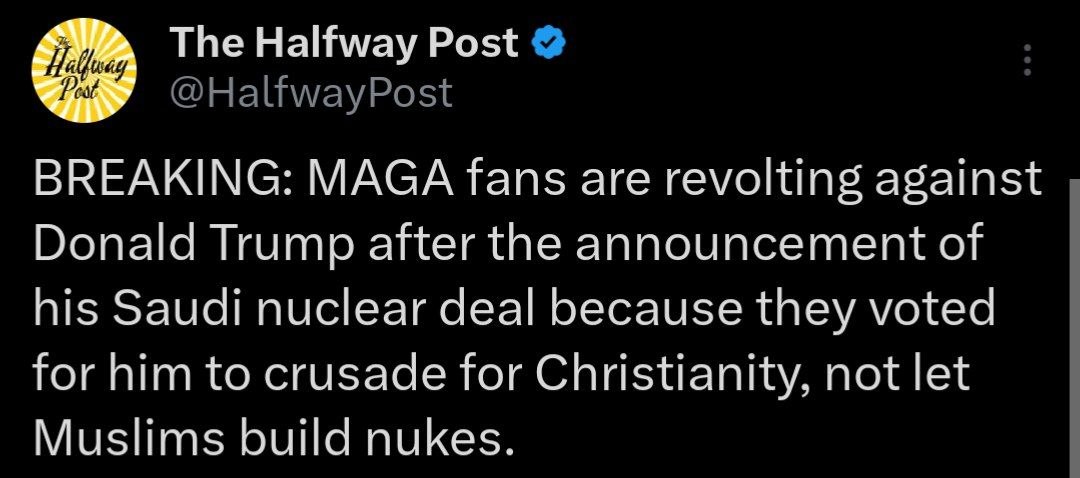Click the display name The Halfway Post
This screenshot has width=1080, height=478.
point(344,43)
